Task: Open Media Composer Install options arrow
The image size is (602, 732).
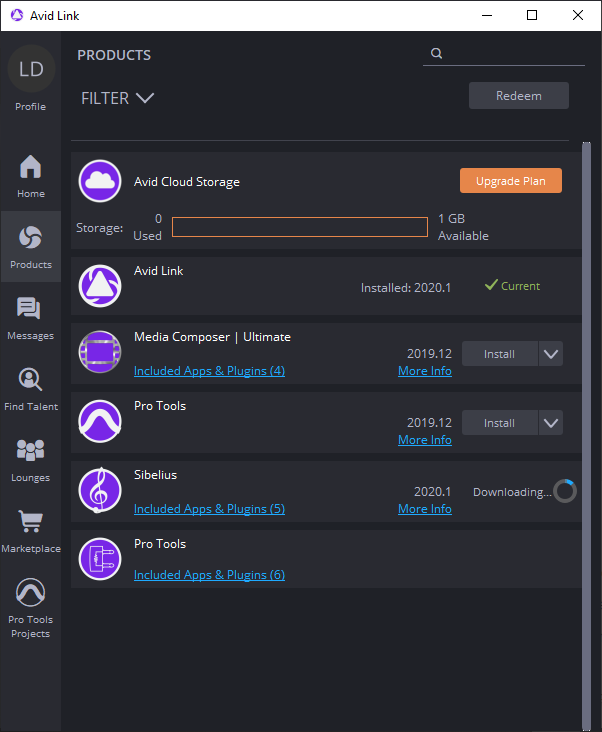Action: point(551,354)
